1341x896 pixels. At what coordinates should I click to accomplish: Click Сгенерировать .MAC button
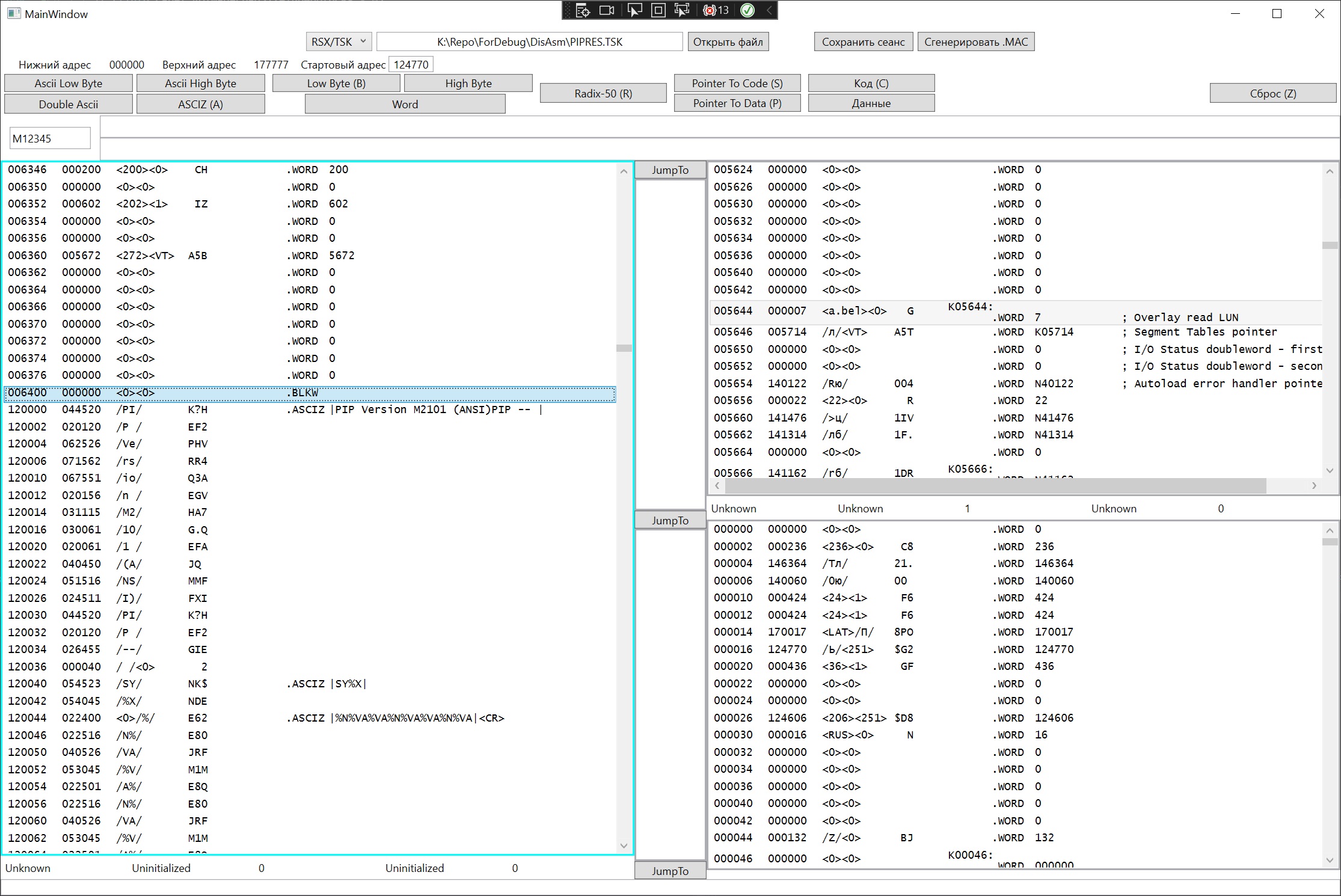pyautogui.click(x=975, y=41)
